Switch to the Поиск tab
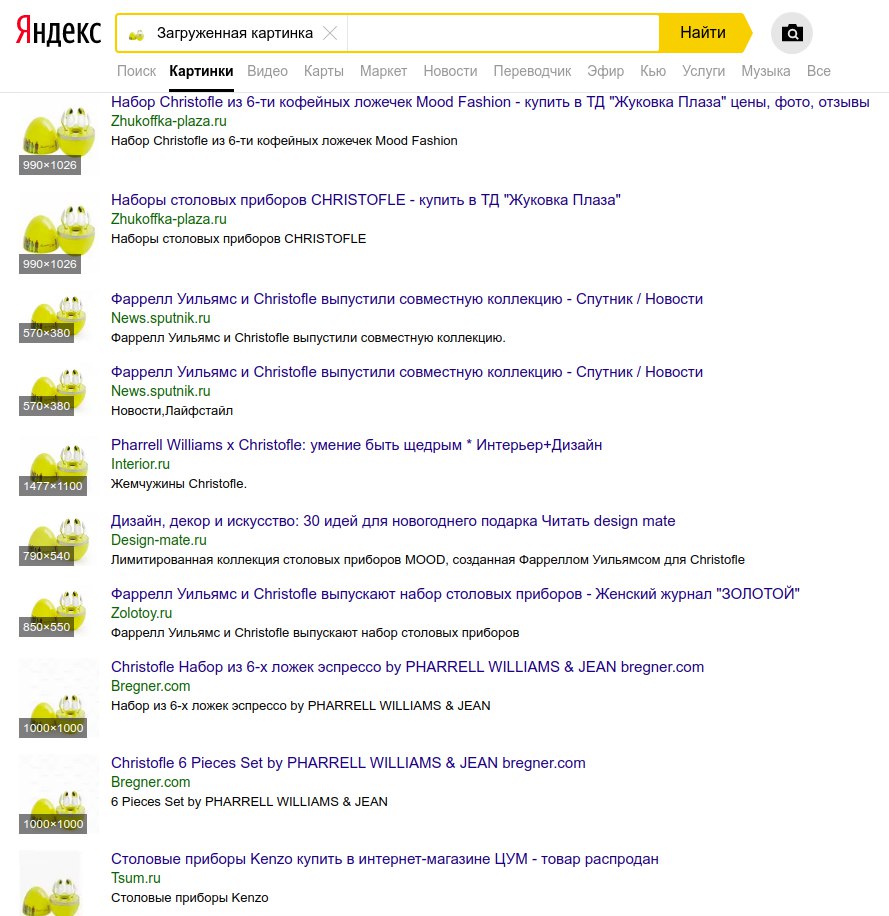The width and height of the screenshot is (889, 916). click(x=136, y=71)
